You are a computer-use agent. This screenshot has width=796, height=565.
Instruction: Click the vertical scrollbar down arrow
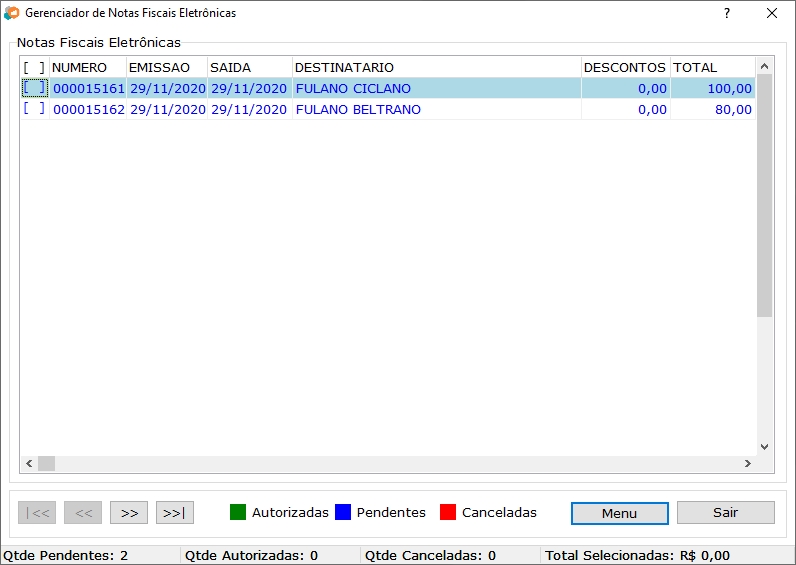764,447
